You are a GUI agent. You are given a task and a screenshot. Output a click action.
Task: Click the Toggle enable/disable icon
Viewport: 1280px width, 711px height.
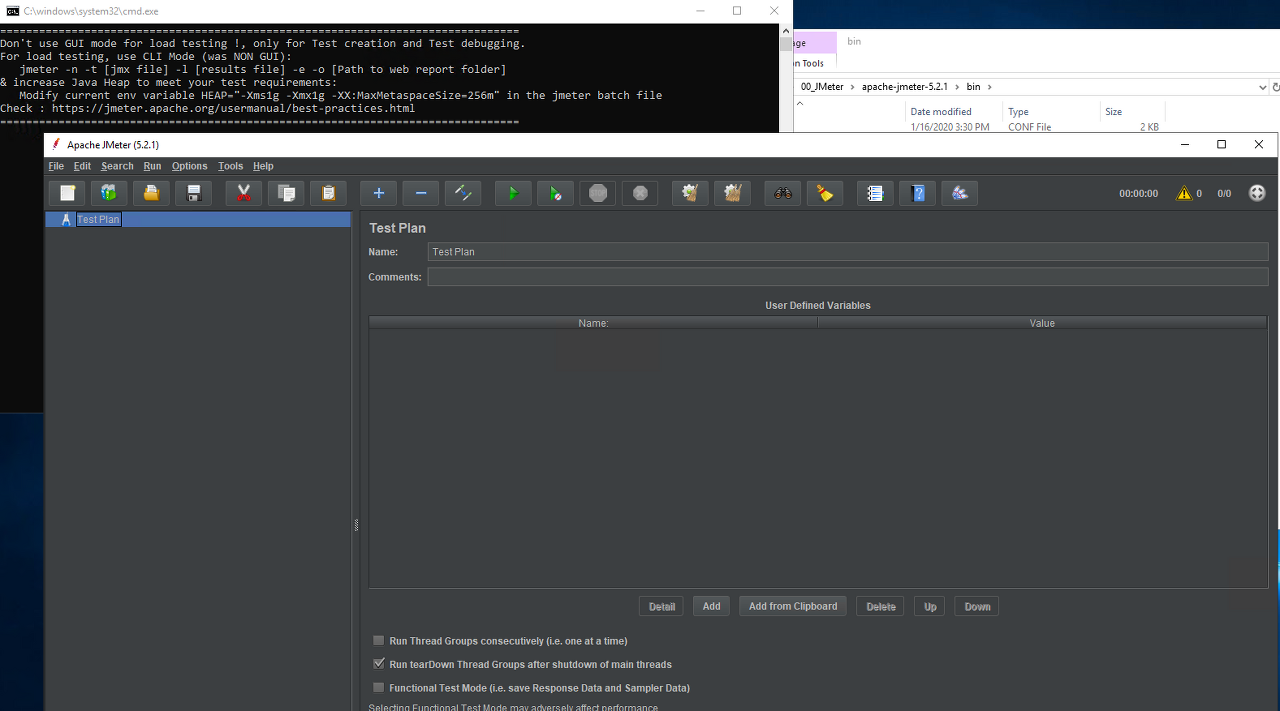[x=463, y=193]
